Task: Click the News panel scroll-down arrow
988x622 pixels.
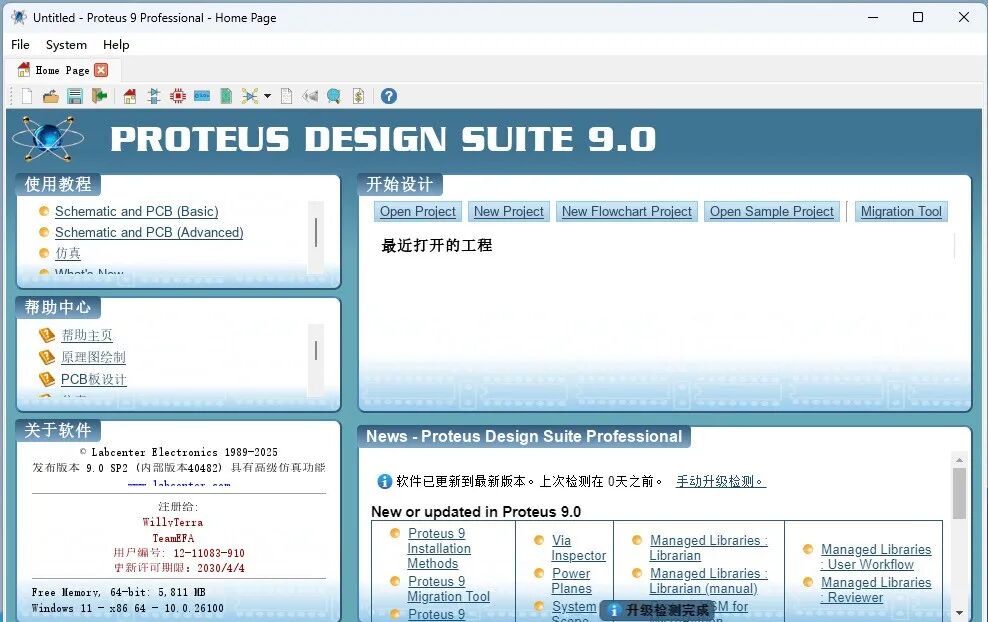Action: click(959, 613)
